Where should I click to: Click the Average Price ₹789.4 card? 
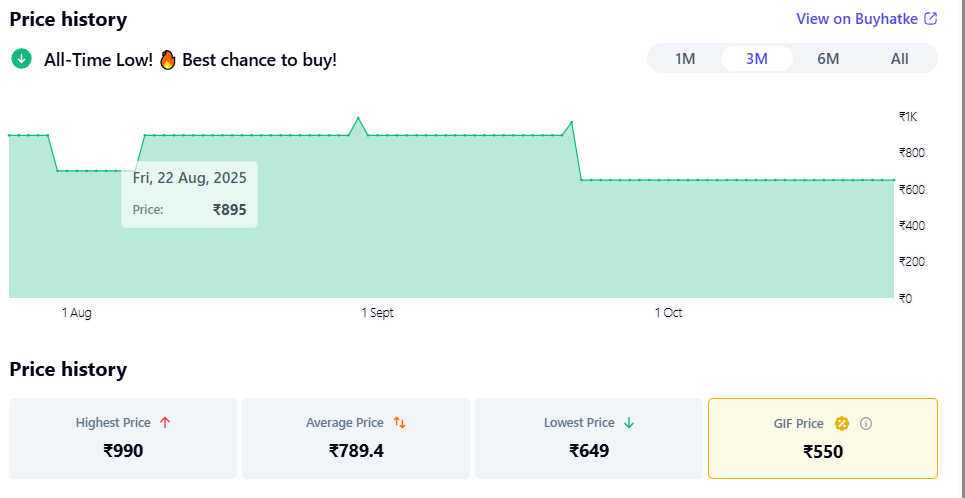(356, 439)
